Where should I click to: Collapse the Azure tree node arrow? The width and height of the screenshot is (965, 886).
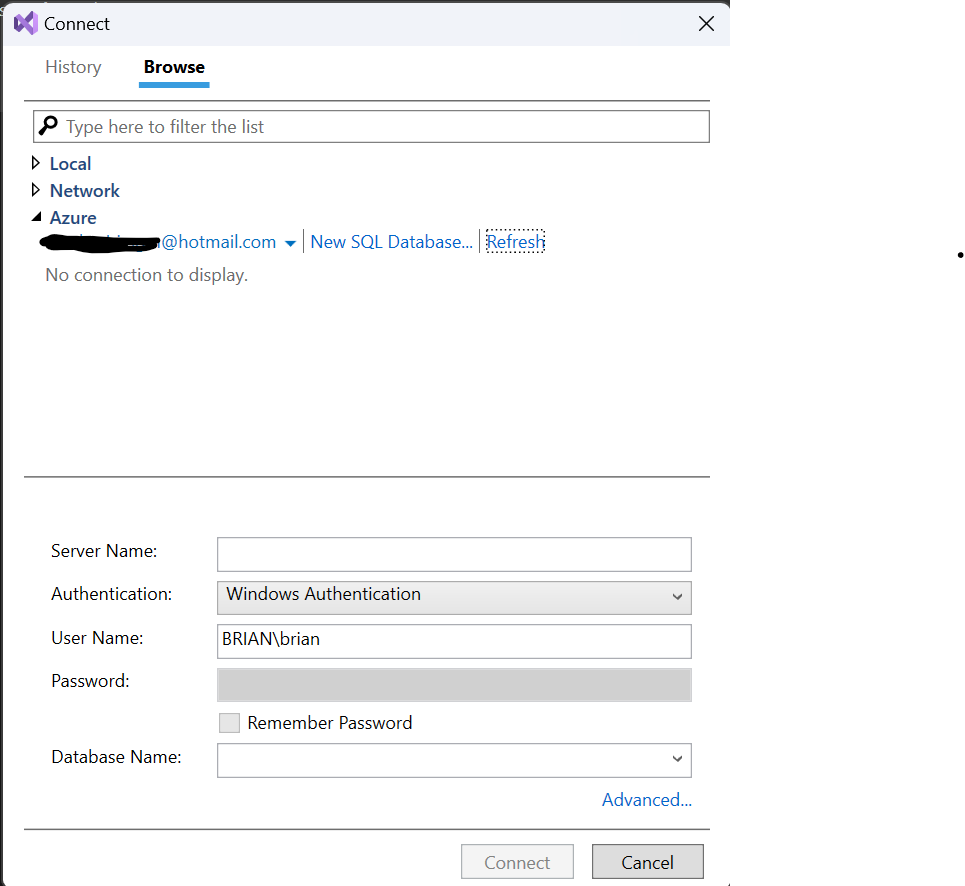click(37, 217)
